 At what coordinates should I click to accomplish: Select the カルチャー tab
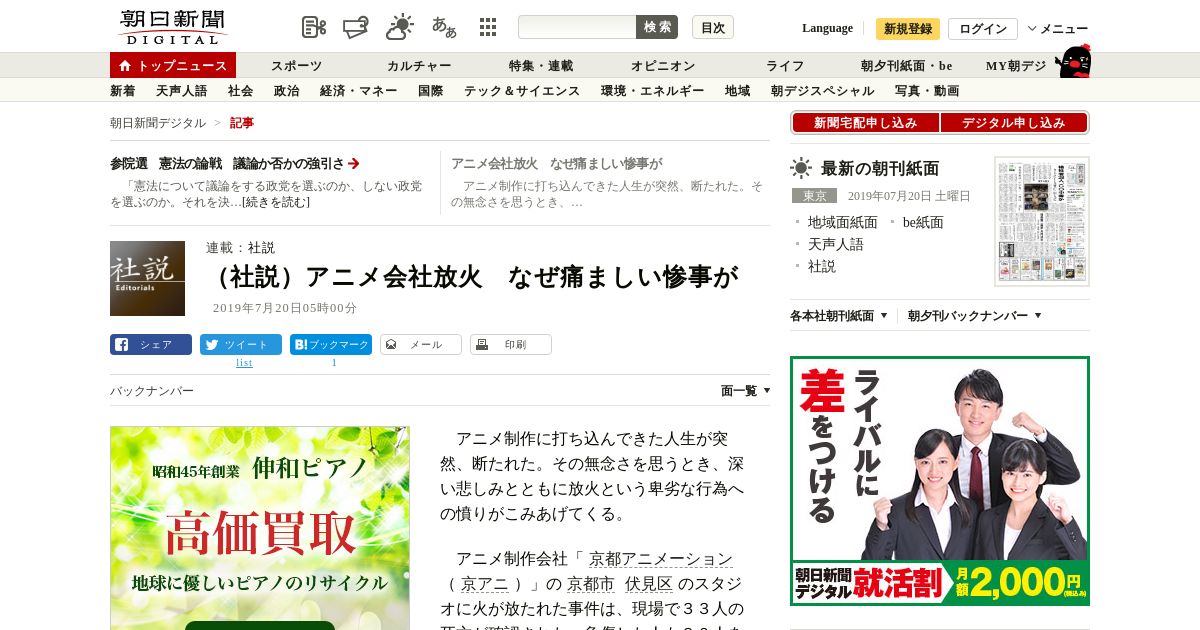pyautogui.click(x=419, y=66)
